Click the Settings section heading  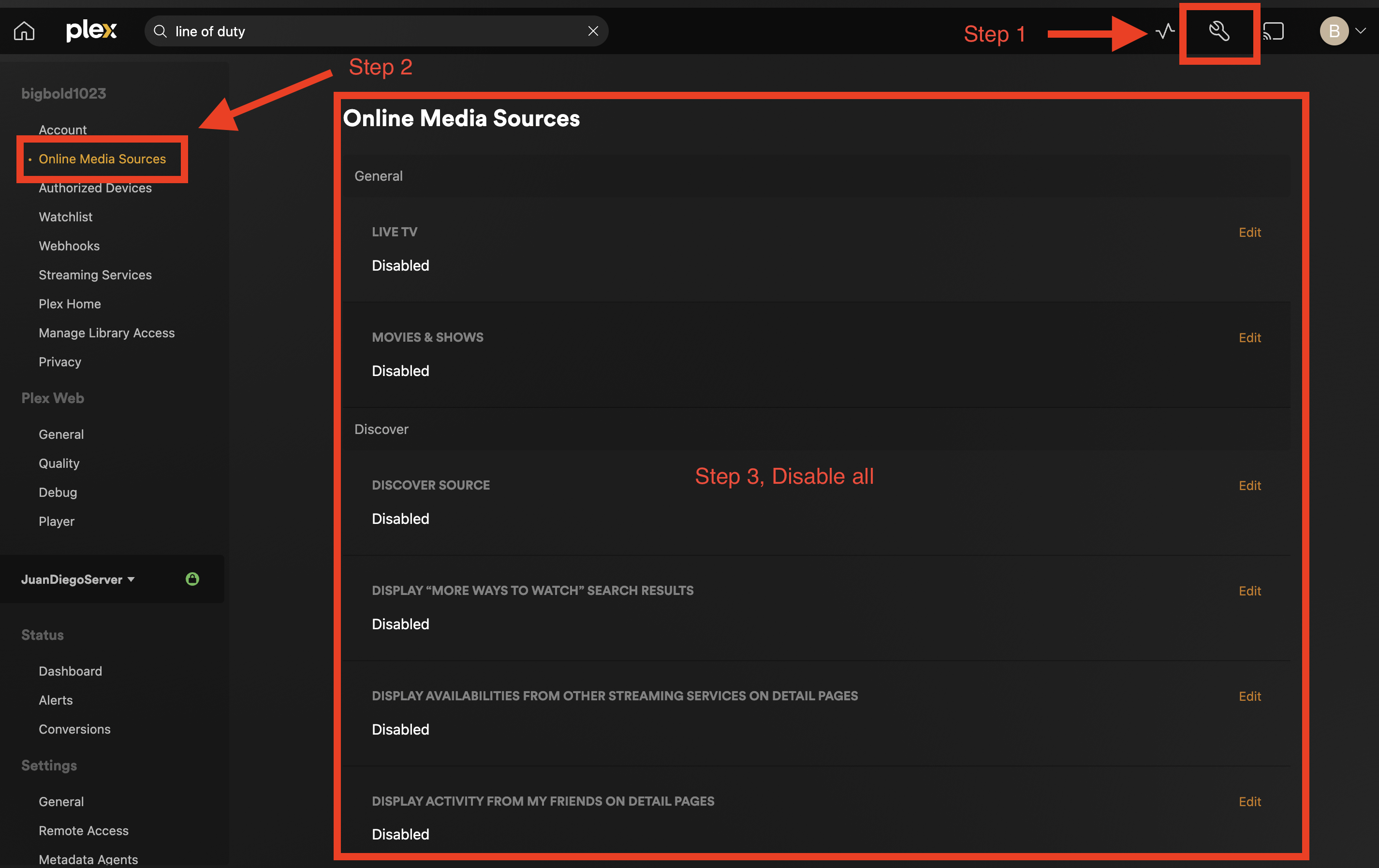point(49,766)
